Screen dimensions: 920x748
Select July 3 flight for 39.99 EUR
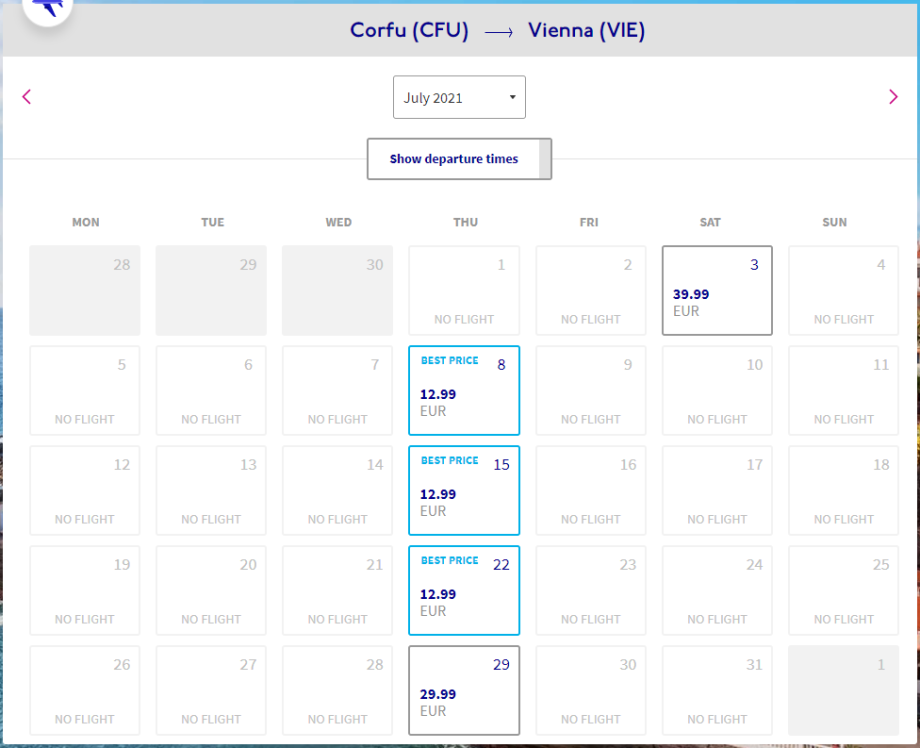717,290
